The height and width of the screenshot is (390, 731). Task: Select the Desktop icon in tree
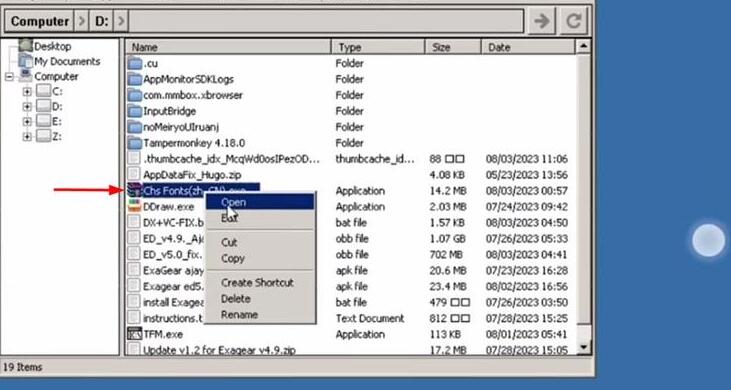tap(26, 46)
